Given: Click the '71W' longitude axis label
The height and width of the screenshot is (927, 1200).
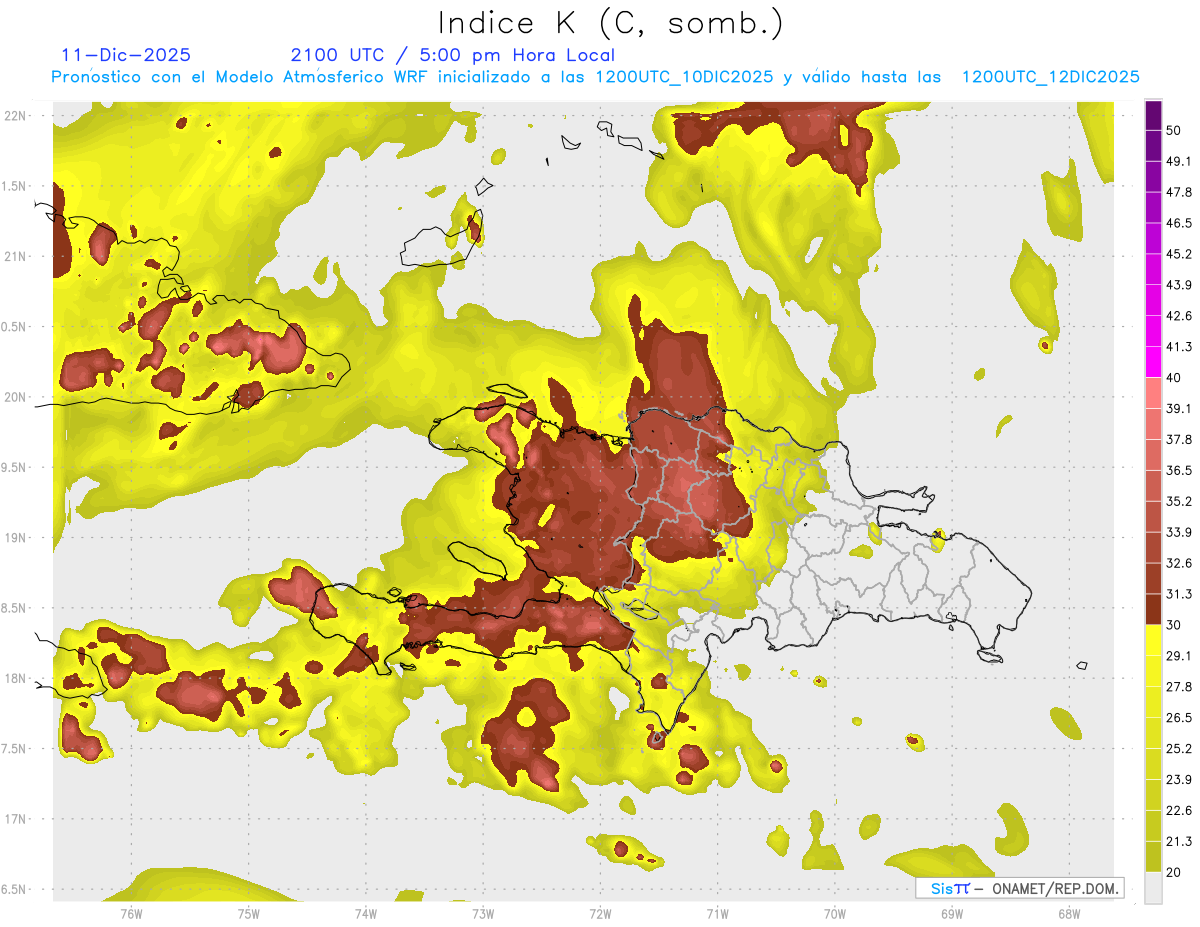Looking at the screenshot, I should pos(717,914).
